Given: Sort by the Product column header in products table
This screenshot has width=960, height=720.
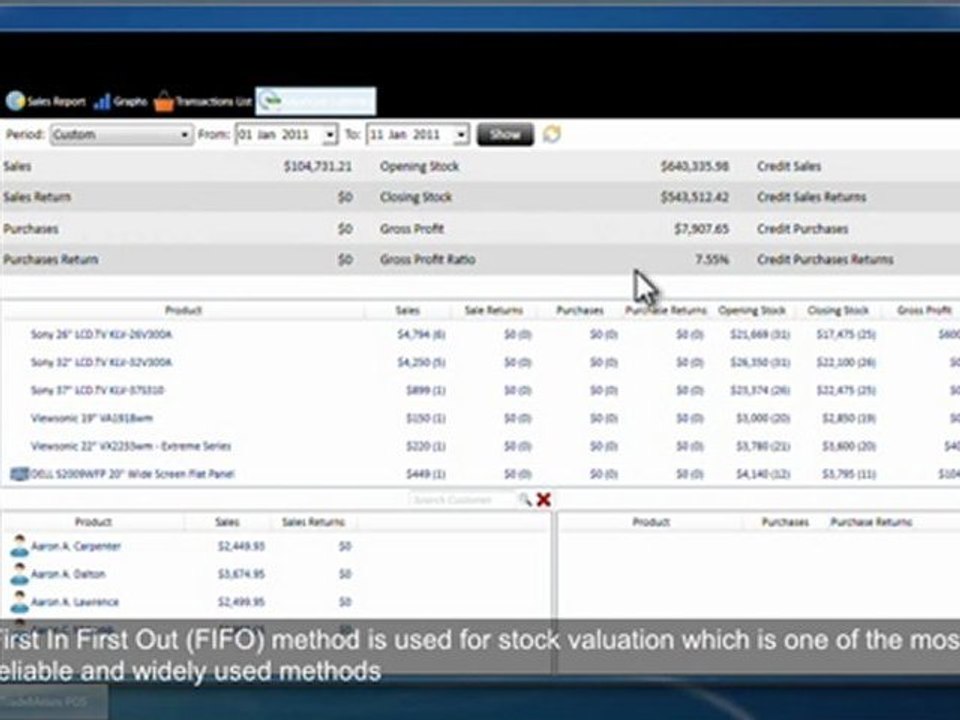Looking at the screenshot, I should 183,310.
